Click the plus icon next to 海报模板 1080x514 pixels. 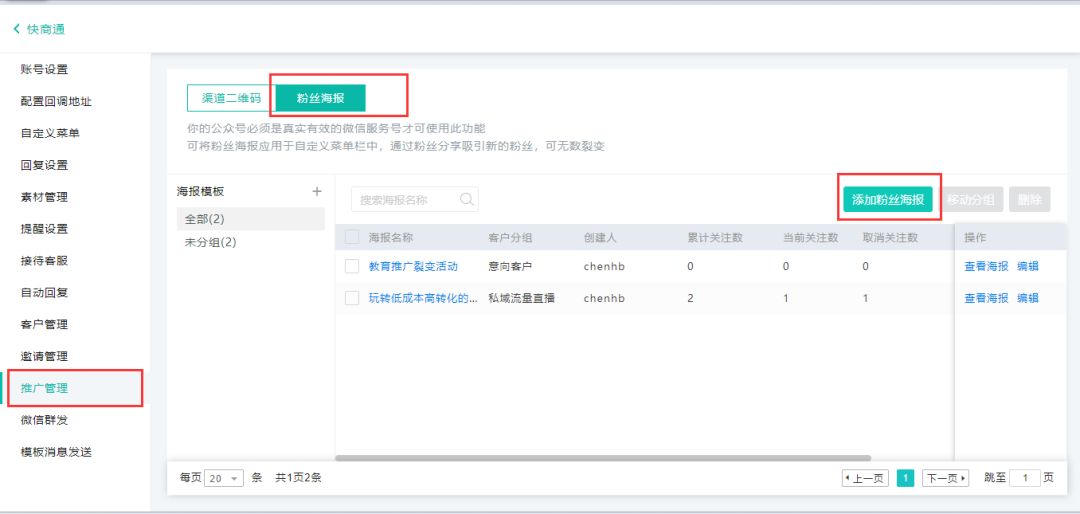coord(317,191)
